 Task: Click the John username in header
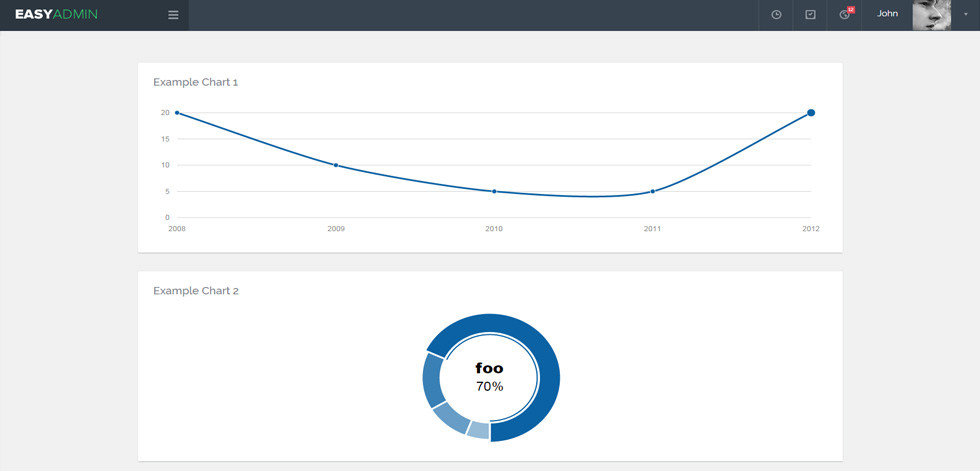coord(888,13)
